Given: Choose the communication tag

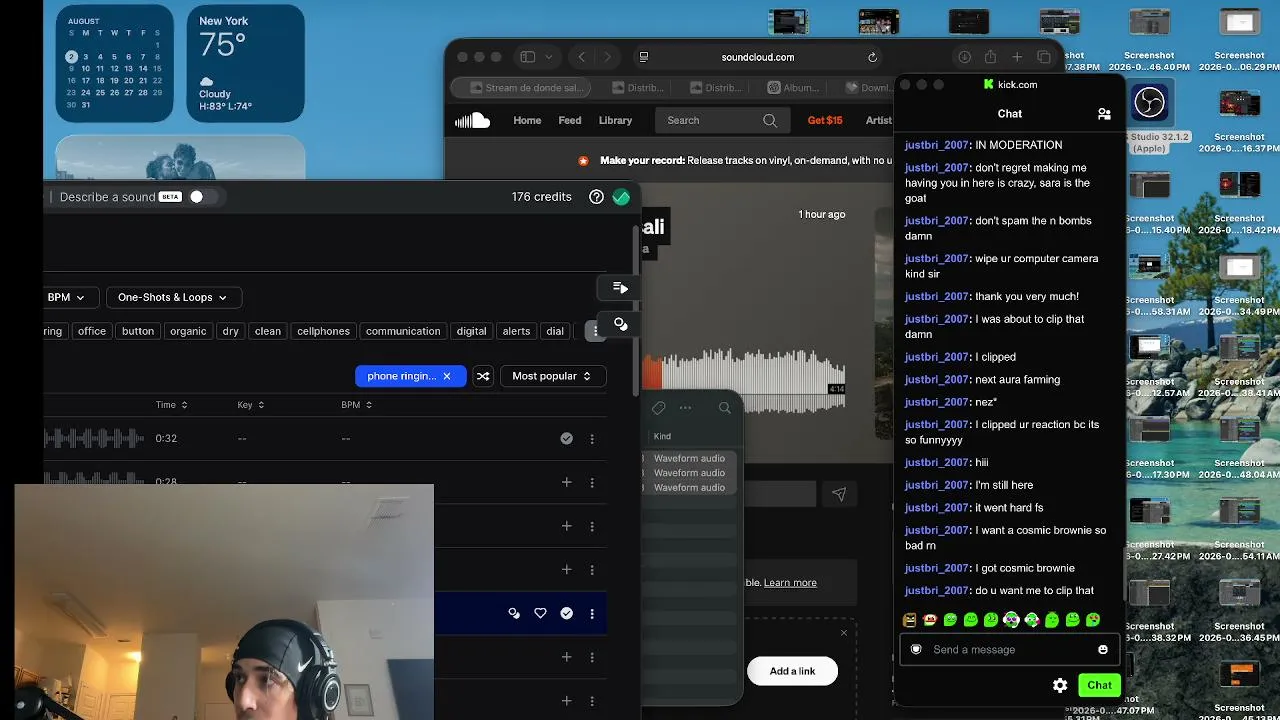Looking at the screenshot, I should pyautogui.click(x=403, y=331).
